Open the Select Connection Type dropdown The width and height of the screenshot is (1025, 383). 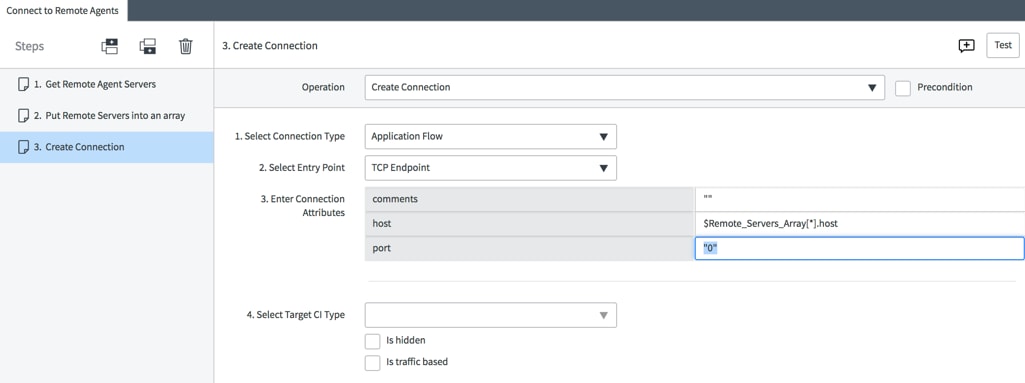point(490,137)
